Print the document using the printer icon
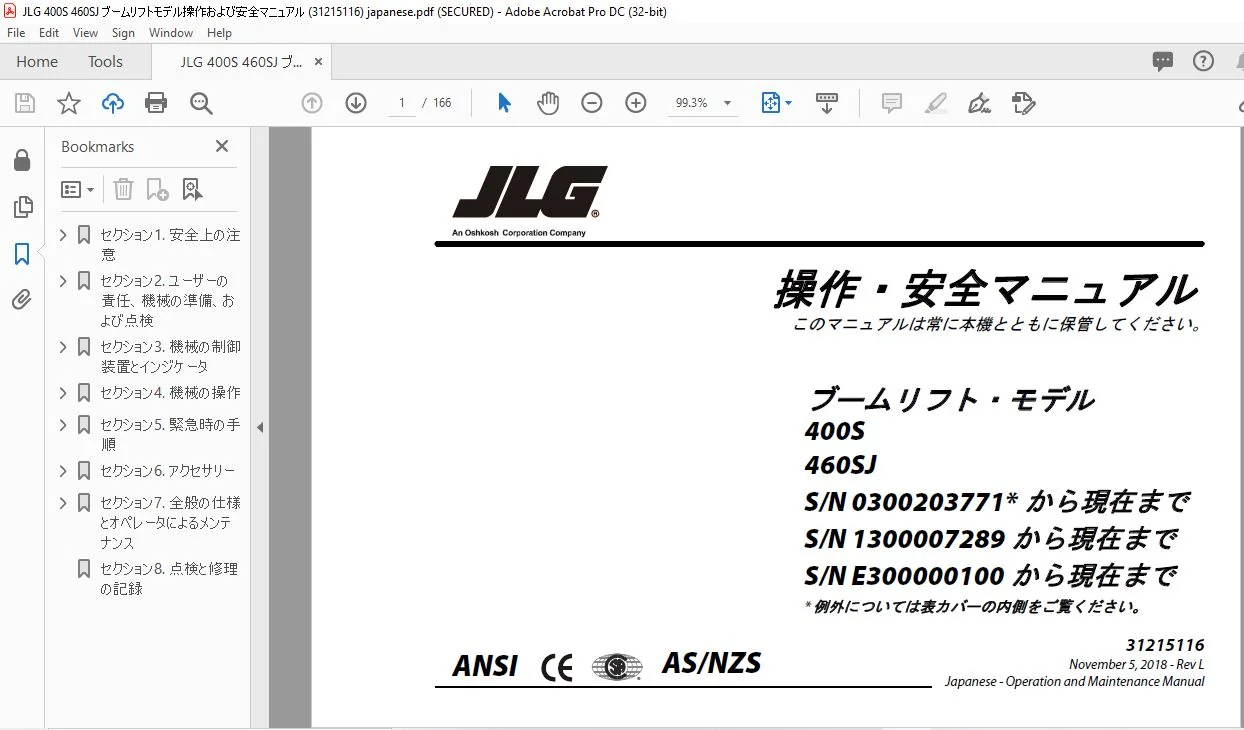Screen dimensions: 1244x730 [156, 103]
